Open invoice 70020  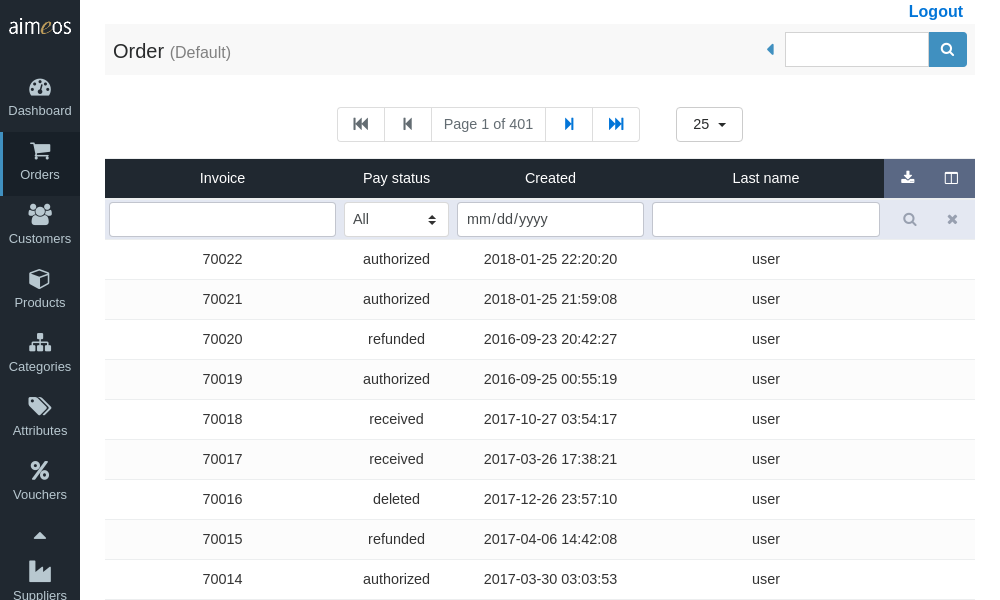222,339
